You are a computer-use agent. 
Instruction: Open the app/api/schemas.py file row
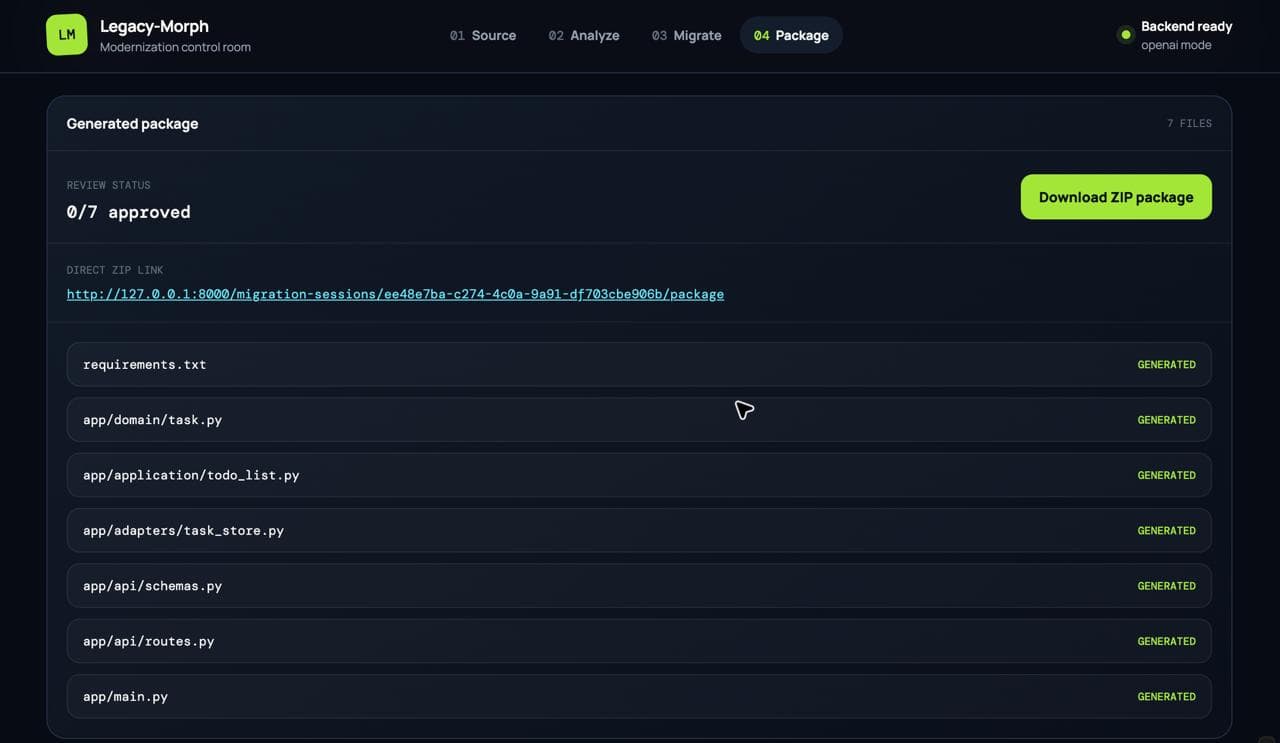pos(639,586)
